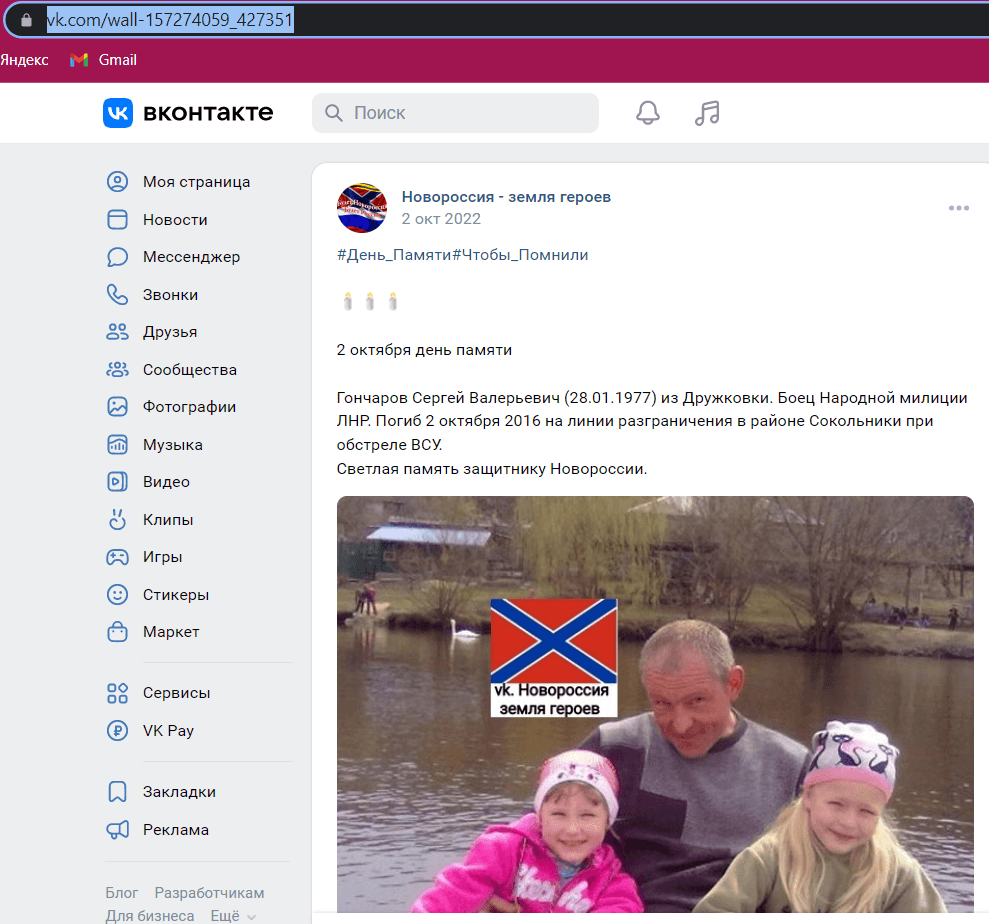This screenshot has height=924, width=989.
Task: Click the Новости sidebar icon
Action: tap(117, 219)
